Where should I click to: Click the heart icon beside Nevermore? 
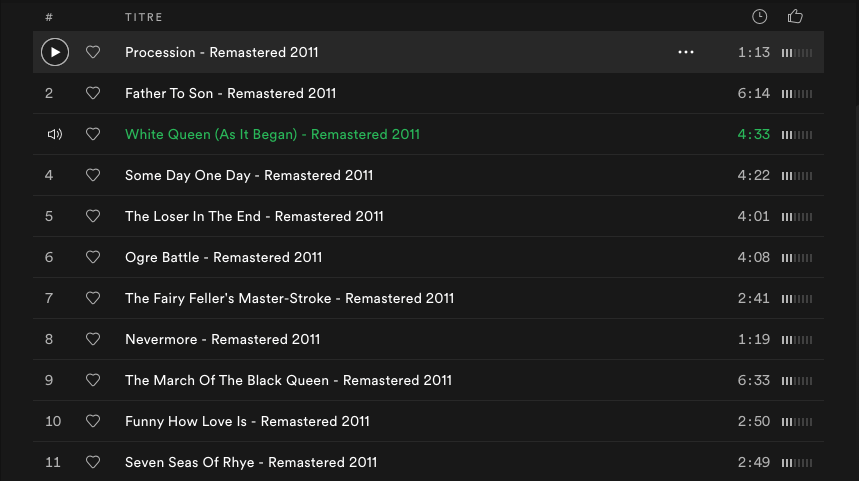tap(93, 339)
